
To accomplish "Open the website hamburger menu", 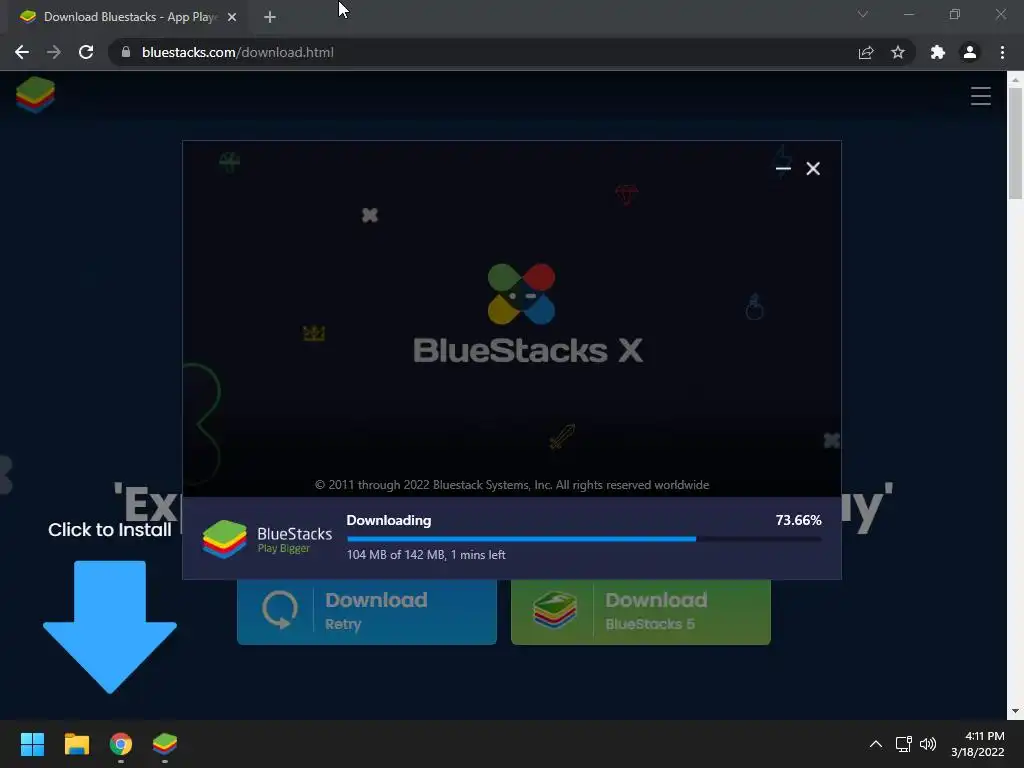I will tap(981, 96).
